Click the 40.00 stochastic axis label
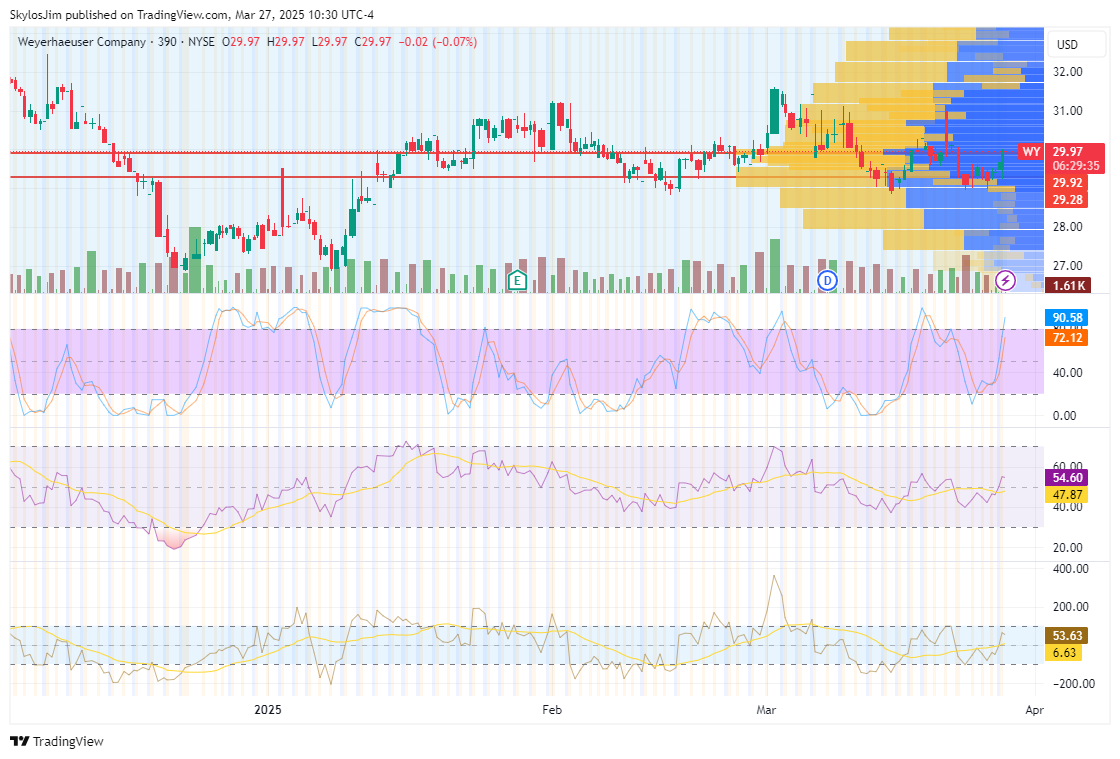Image resolution: width=1120 pixels, height=759 pixels. point(1067,373)
